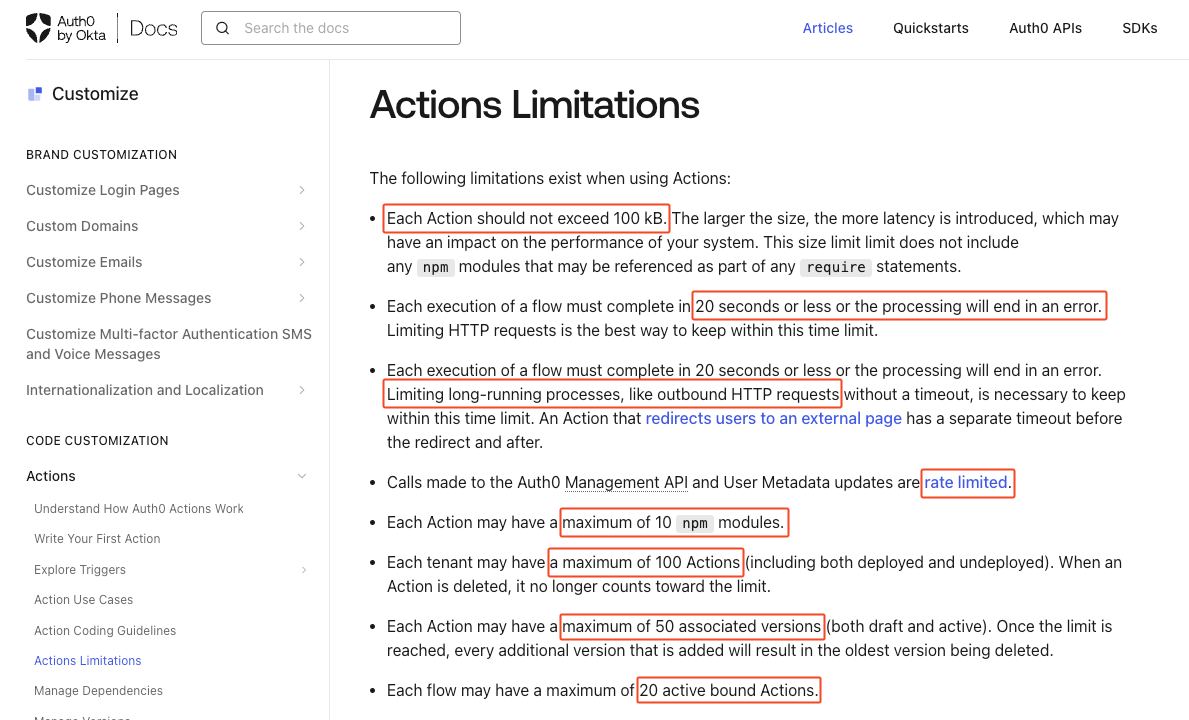
Task: Click 'The following limitations exist' intro sentence
Action: [x=550, y=179]
